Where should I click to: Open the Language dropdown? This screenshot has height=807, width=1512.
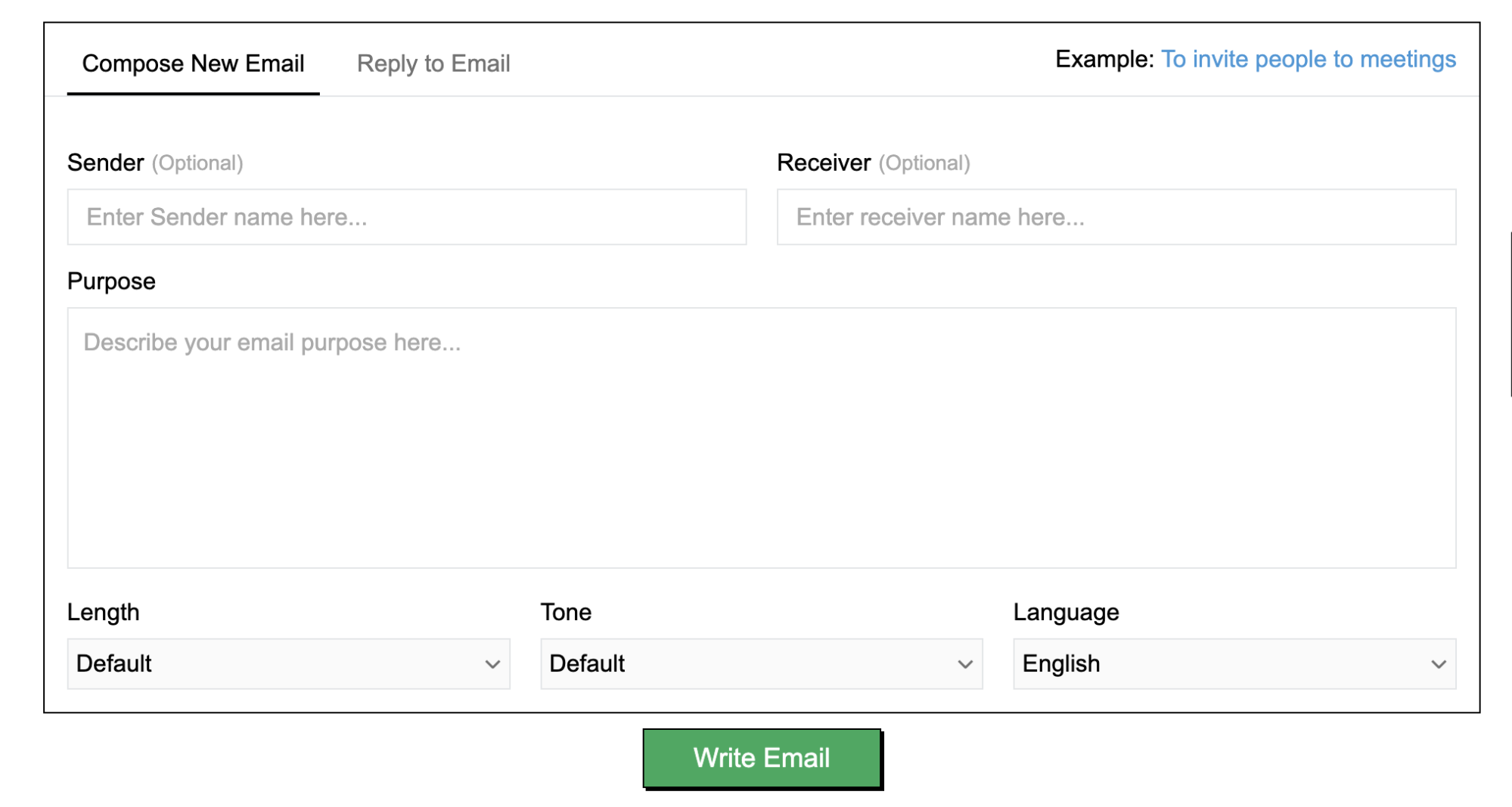(x=1233, y=663)
